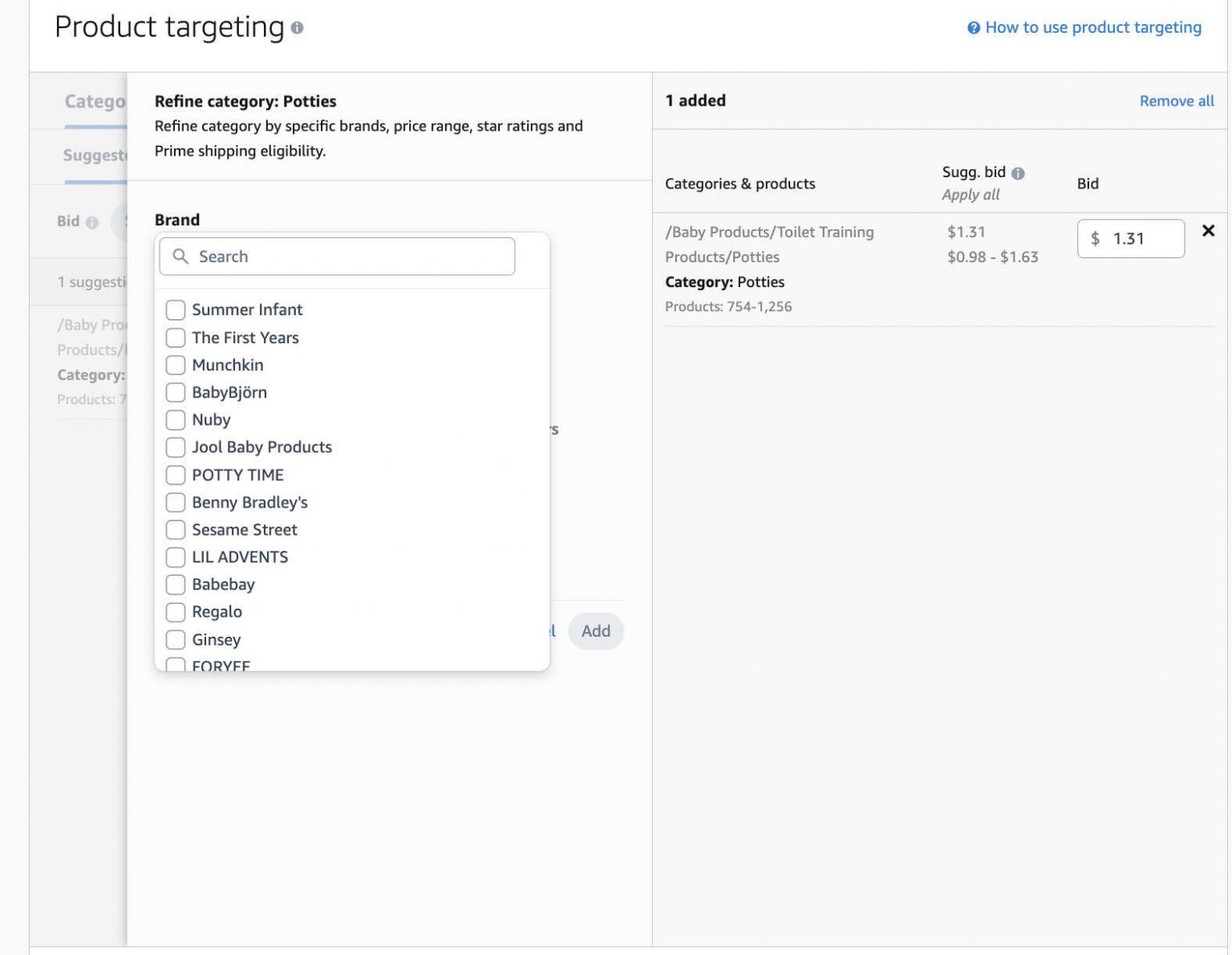1232x955 pixels.
Task: Check the Sesame Street checkbox
Action: [x=176, y=529]
